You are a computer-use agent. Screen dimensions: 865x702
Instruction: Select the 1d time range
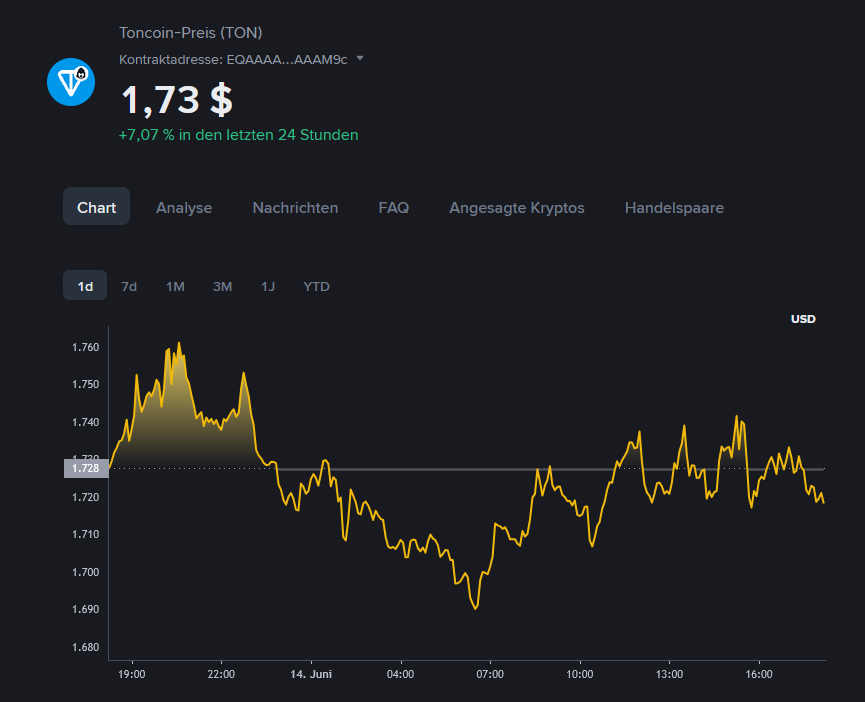point(85,286)
